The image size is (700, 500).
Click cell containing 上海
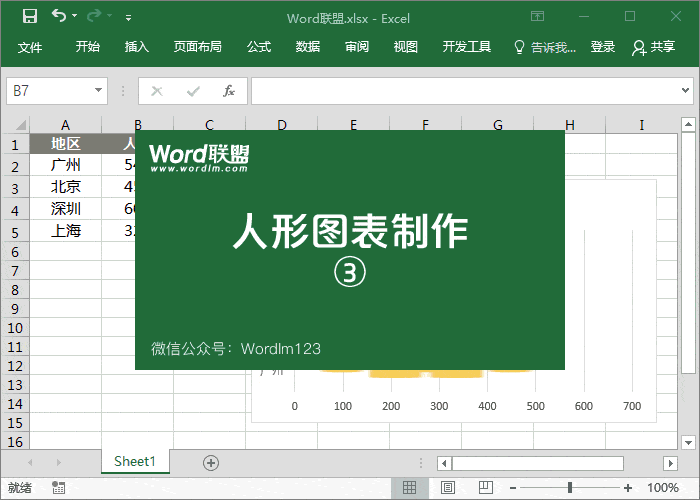coord(66,231)
